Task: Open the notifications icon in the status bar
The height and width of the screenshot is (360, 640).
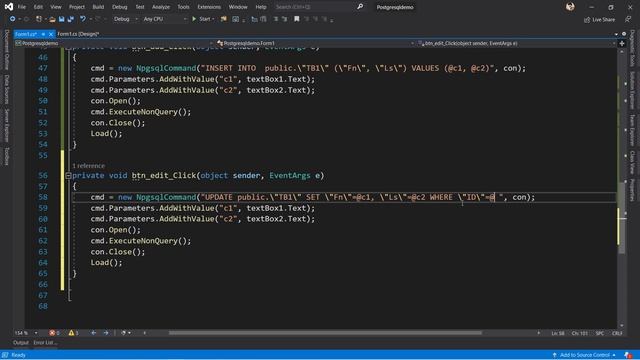Action: [628, 355]
